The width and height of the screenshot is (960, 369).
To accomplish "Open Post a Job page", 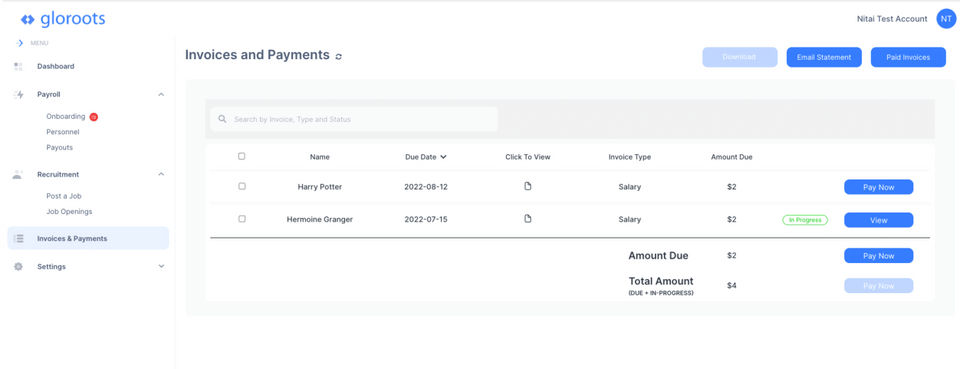I will pyautogui.click(x=64, y=196).
